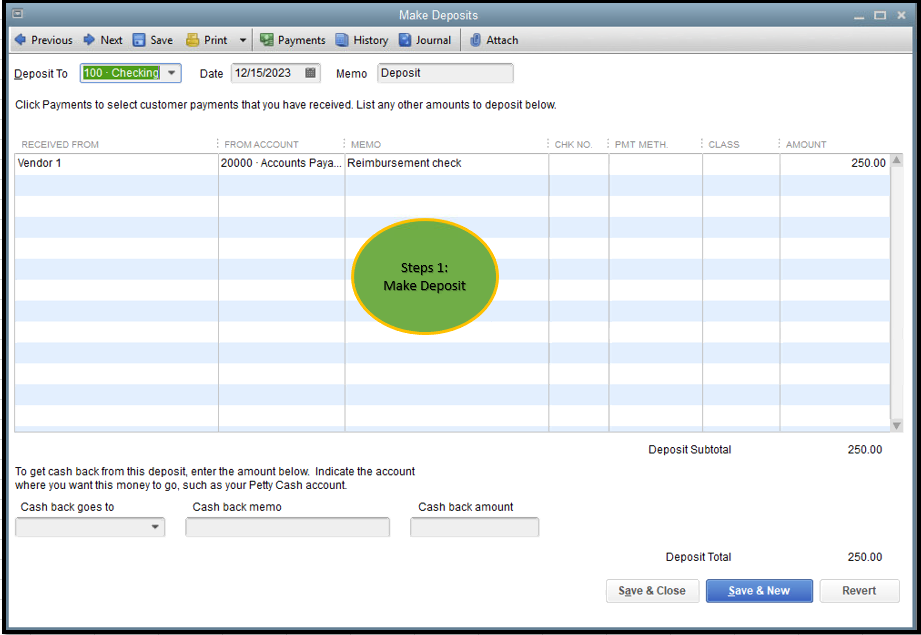Open the Print dropdown arrow

[243, 41]
